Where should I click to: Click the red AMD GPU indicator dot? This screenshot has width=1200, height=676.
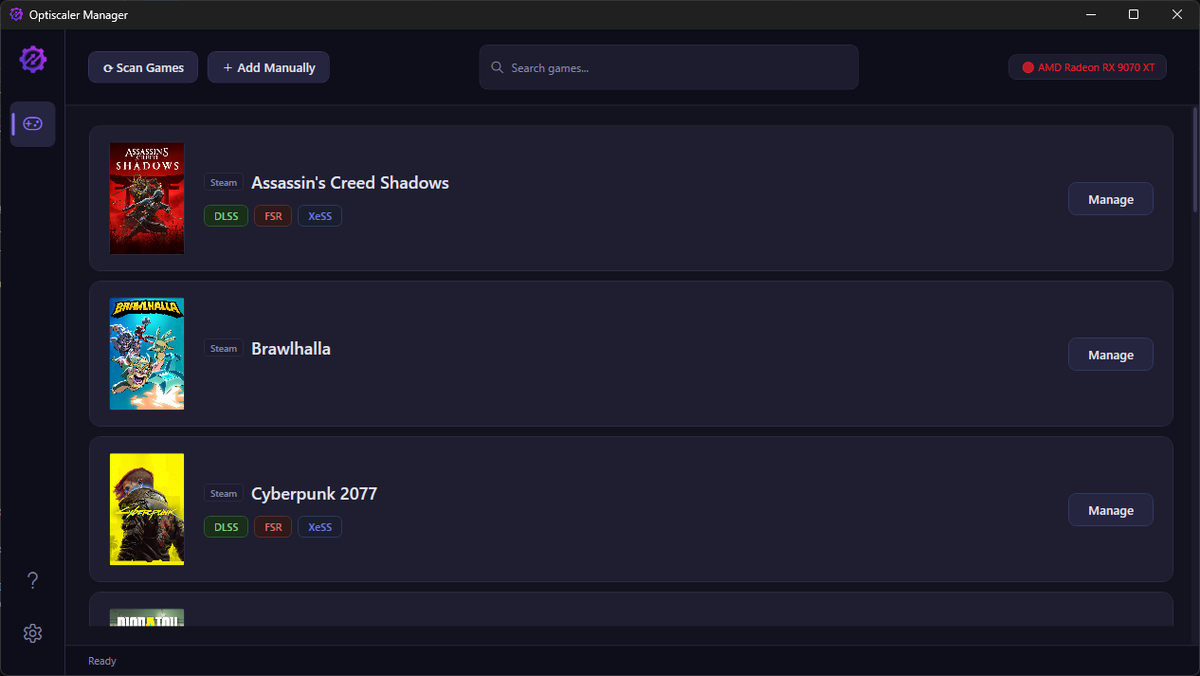coord(1028,68)
